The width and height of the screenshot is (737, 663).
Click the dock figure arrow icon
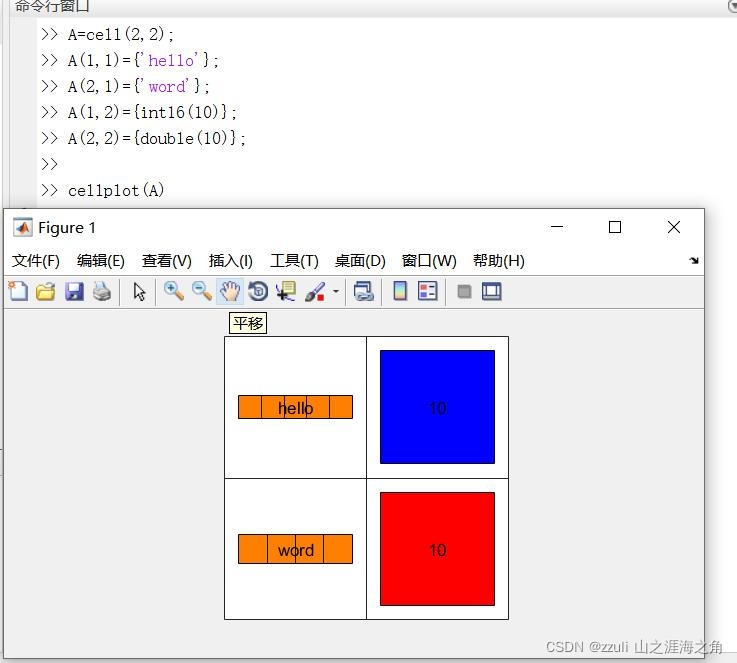click(694, 260)
